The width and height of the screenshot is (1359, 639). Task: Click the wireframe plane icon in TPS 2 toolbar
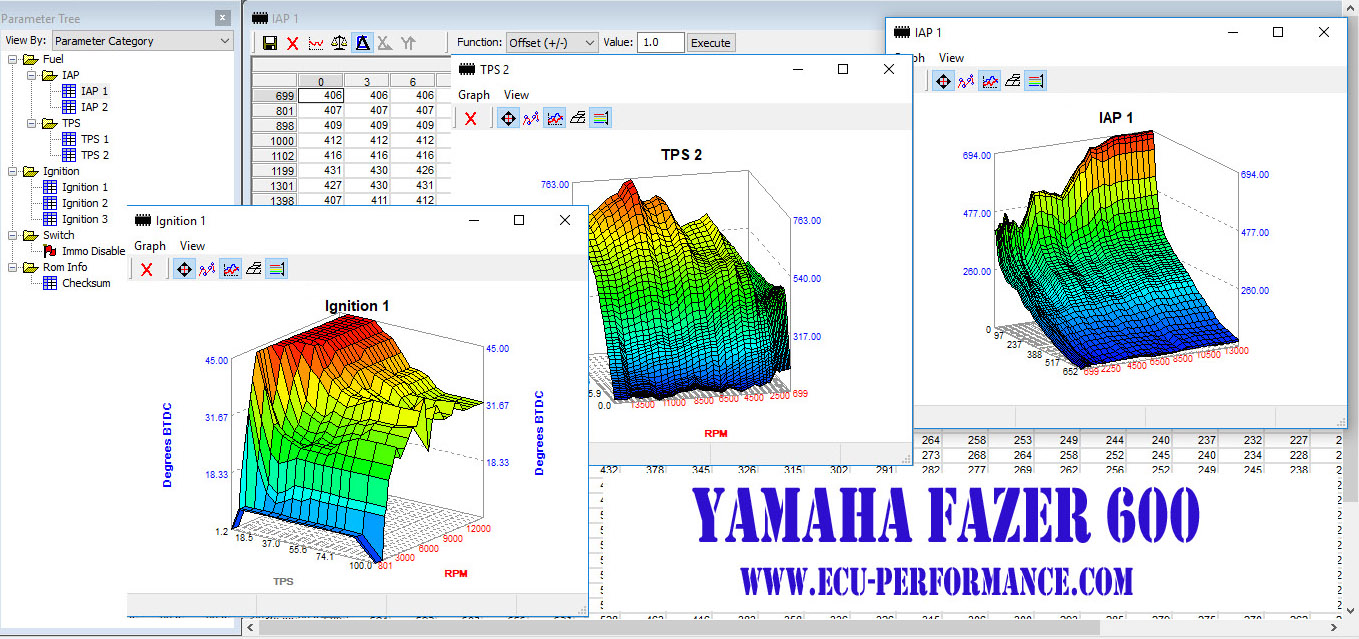(x=577, y=118)
